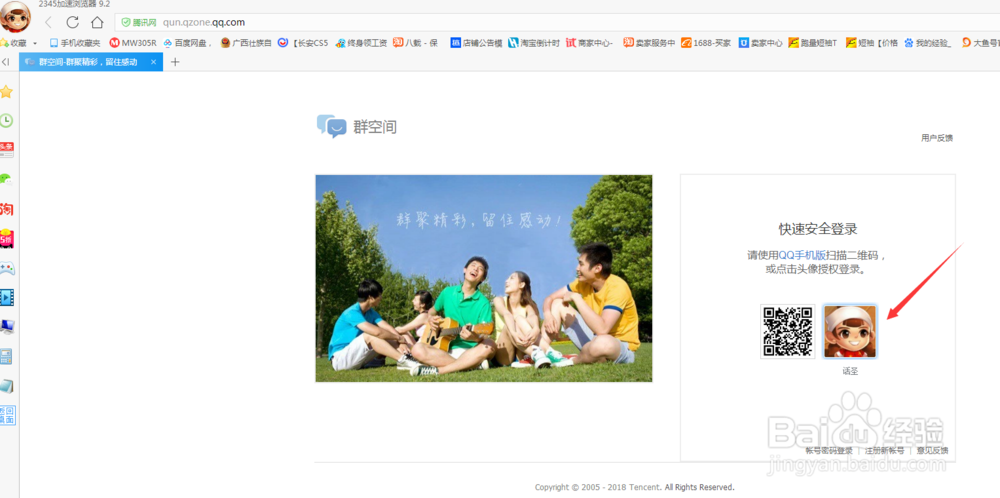The image size is (1000, 498).
Task: Open the 短袖【价格 bookmark
Action: [x=871, y=43]
